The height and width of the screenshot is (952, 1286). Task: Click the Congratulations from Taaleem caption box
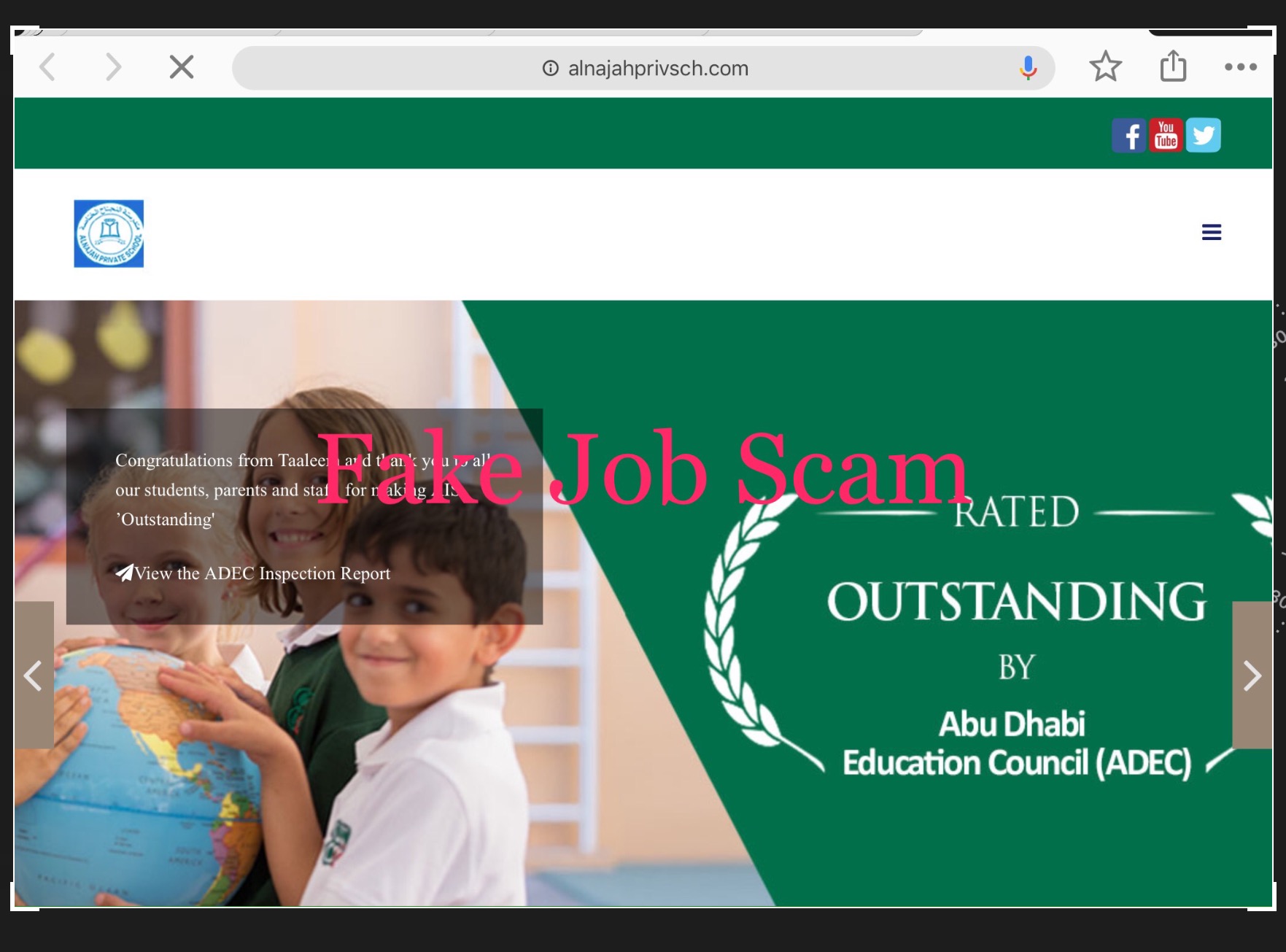tap(304, 516)
